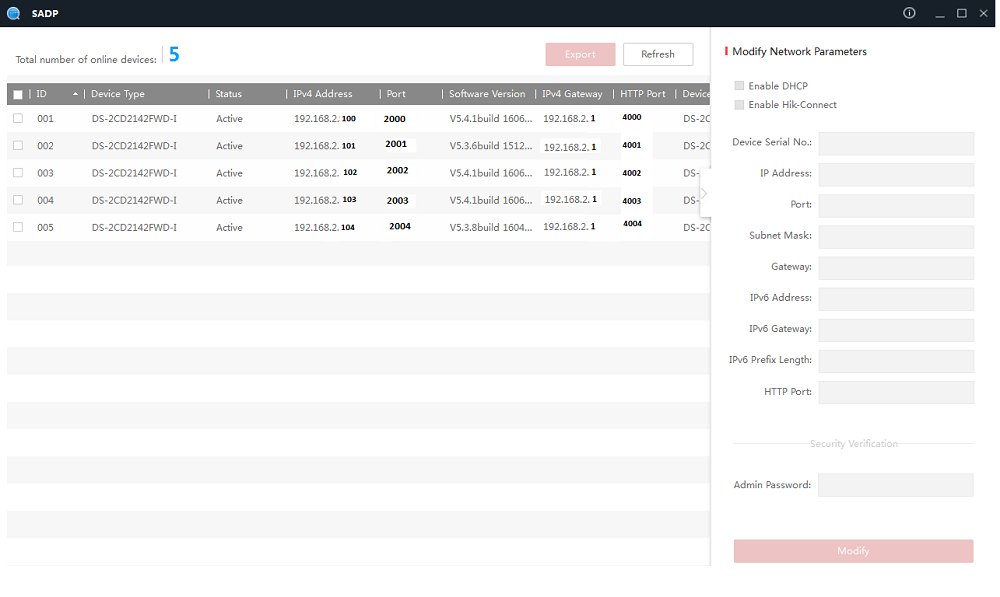Check the box for device 005
The width and height of the screenshot is (1000, 597).
click(x=17, y=227)
